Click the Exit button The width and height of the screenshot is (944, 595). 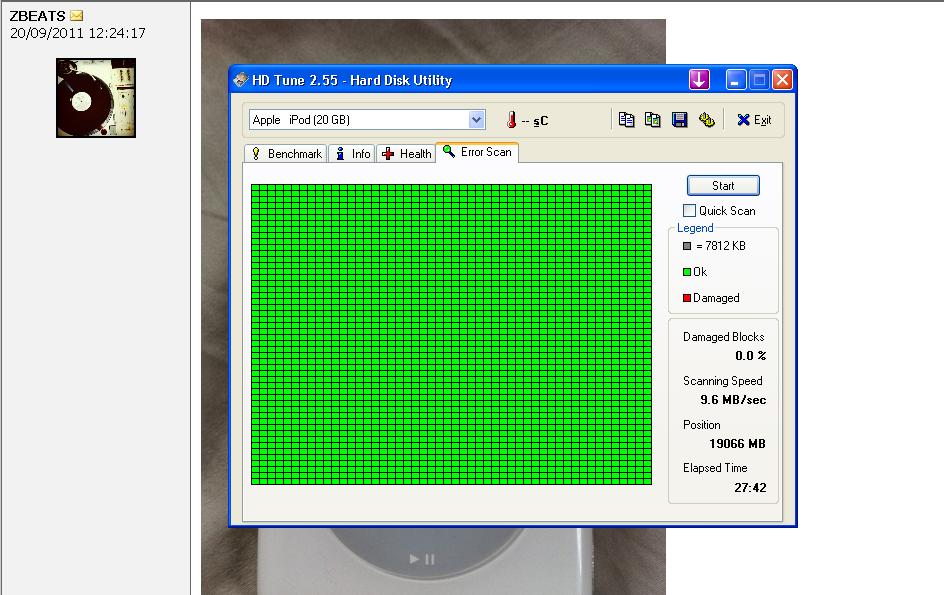[754, 120]
